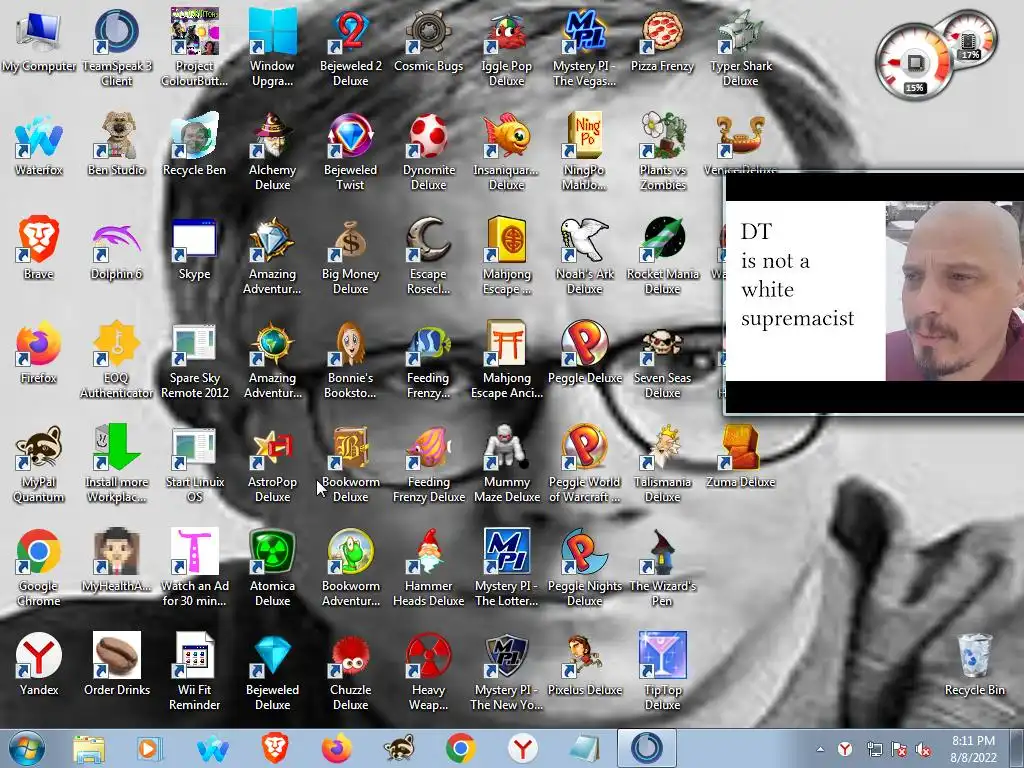
Task: Open the clock showing 8:11 PM
Action: click(x=973, y=748)
